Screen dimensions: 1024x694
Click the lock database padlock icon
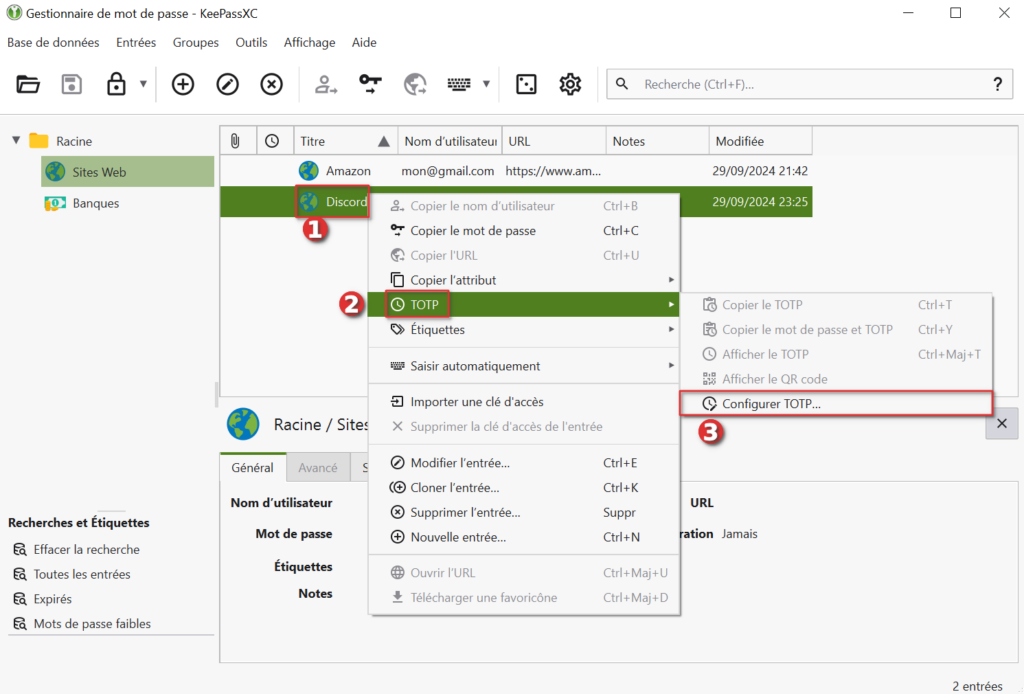click(x=116, y=85)
